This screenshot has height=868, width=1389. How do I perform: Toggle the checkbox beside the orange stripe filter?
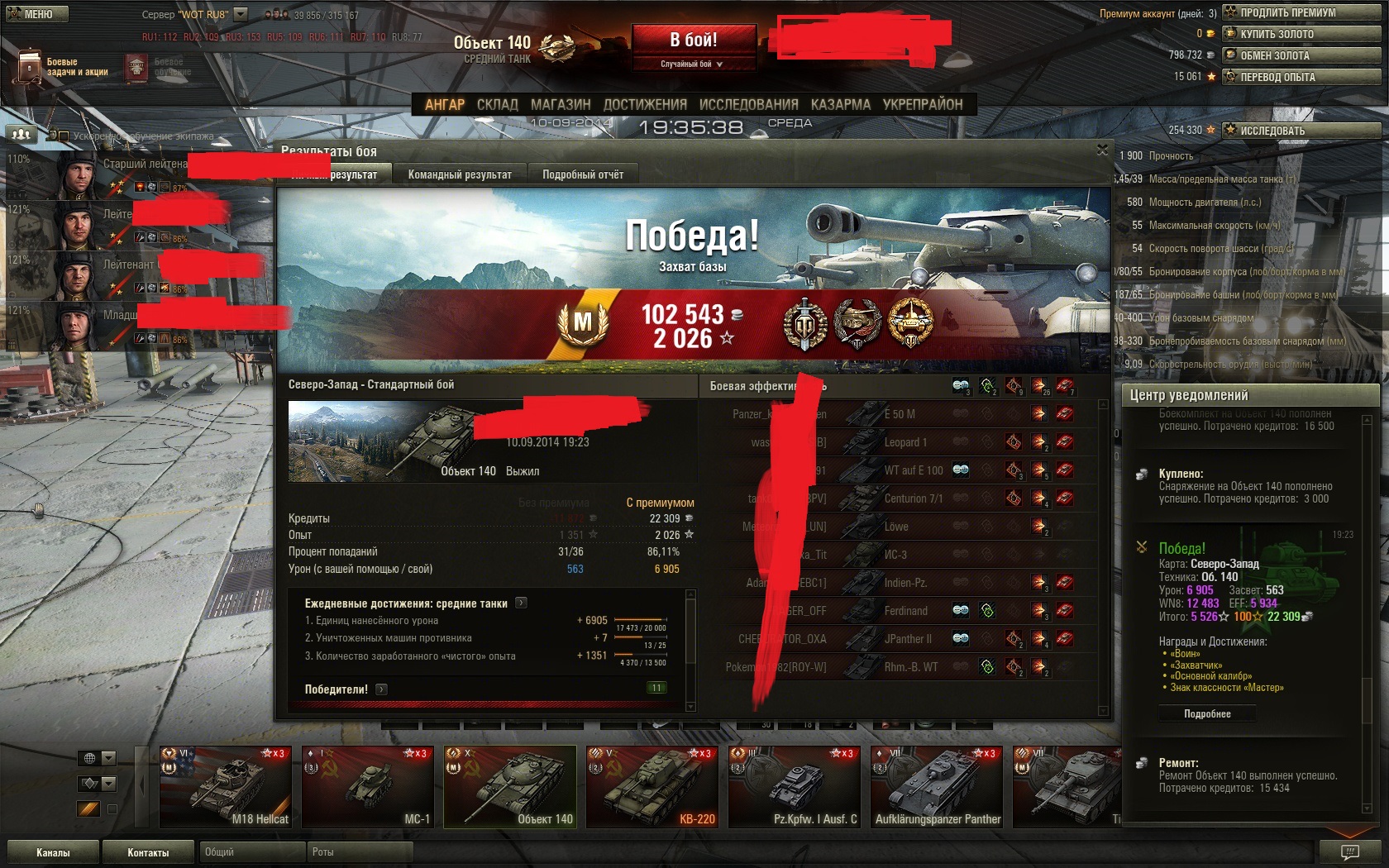tap(112, 808)
